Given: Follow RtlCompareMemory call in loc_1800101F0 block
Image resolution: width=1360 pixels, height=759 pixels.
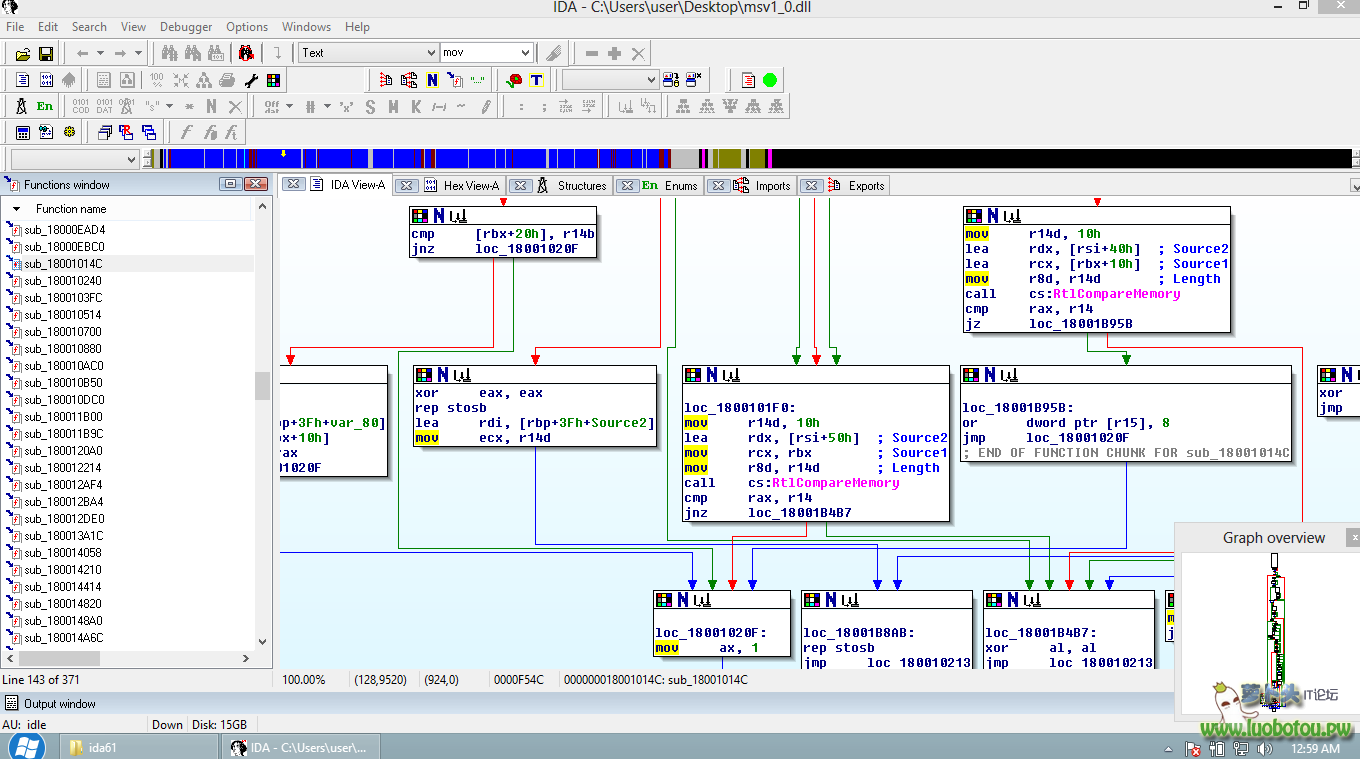Looking at the screenshot, I should (826, 483).
